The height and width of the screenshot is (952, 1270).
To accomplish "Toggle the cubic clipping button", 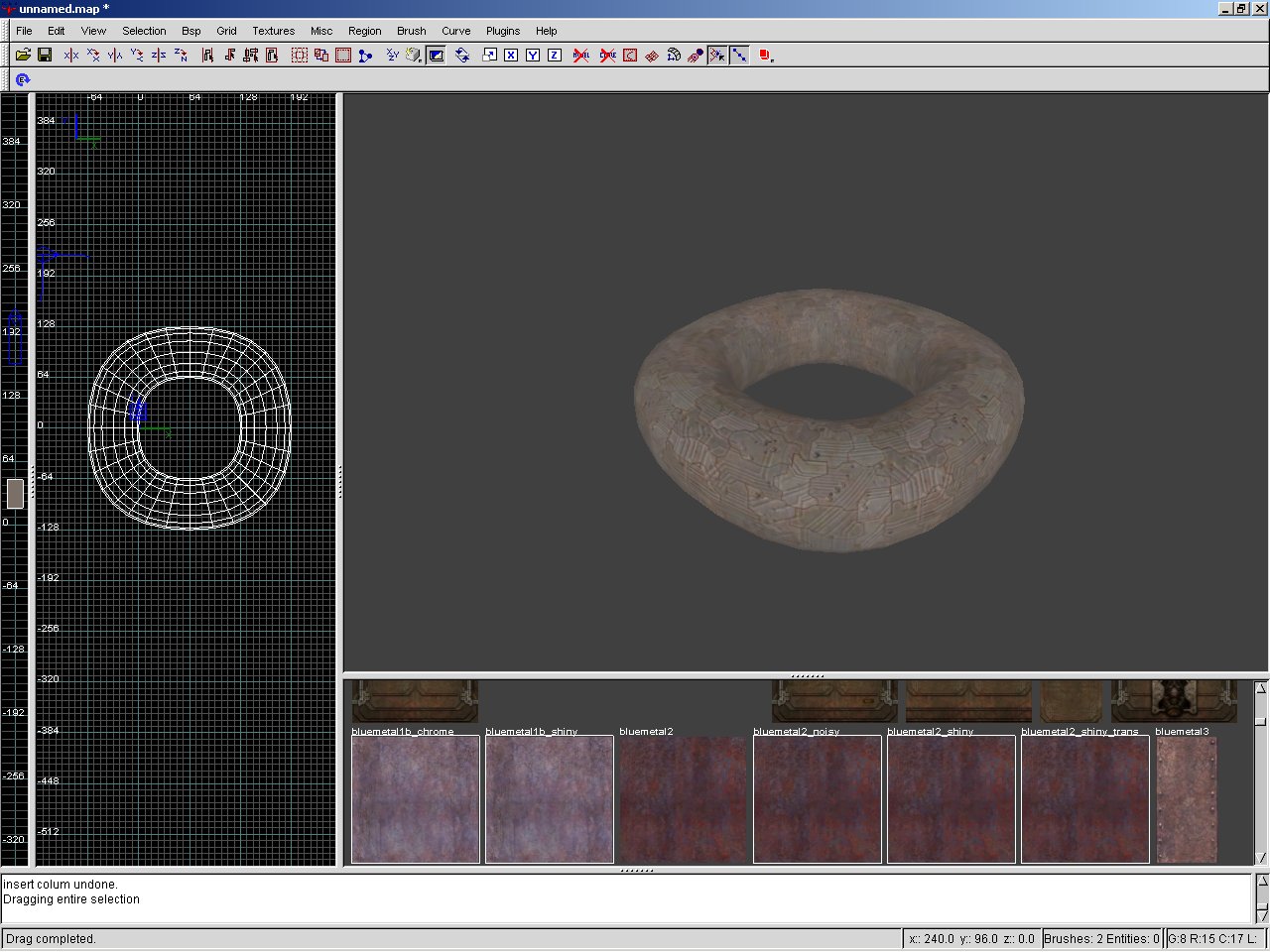I will [436, 56].
